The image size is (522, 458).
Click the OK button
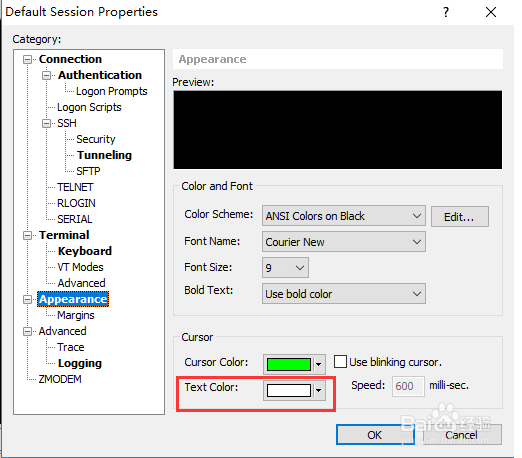pyautogui.click(x=375, y=435)
